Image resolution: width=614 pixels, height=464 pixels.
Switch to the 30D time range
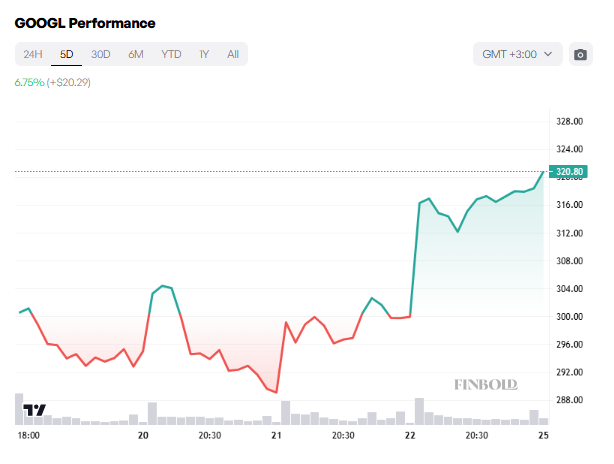click(101, 54)
